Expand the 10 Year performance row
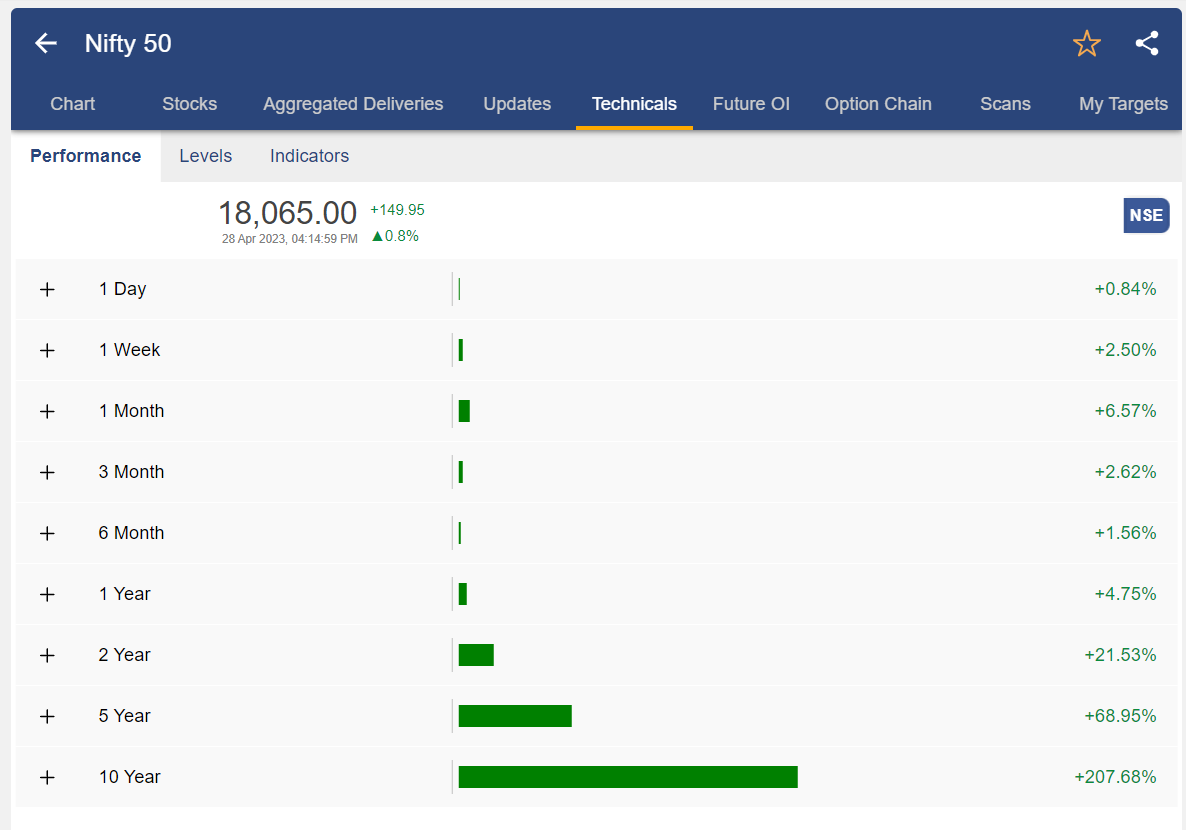This screenshot has height=830, width=1186. [47, 776]
